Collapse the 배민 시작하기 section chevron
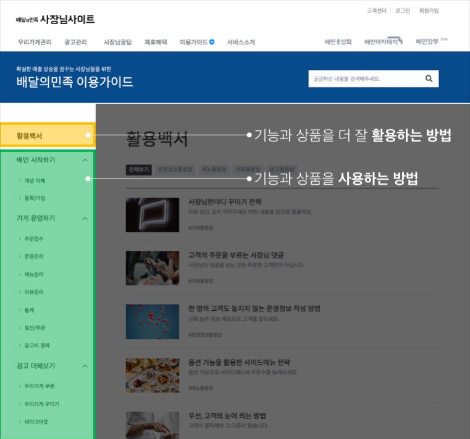 (x=85, y=160)
